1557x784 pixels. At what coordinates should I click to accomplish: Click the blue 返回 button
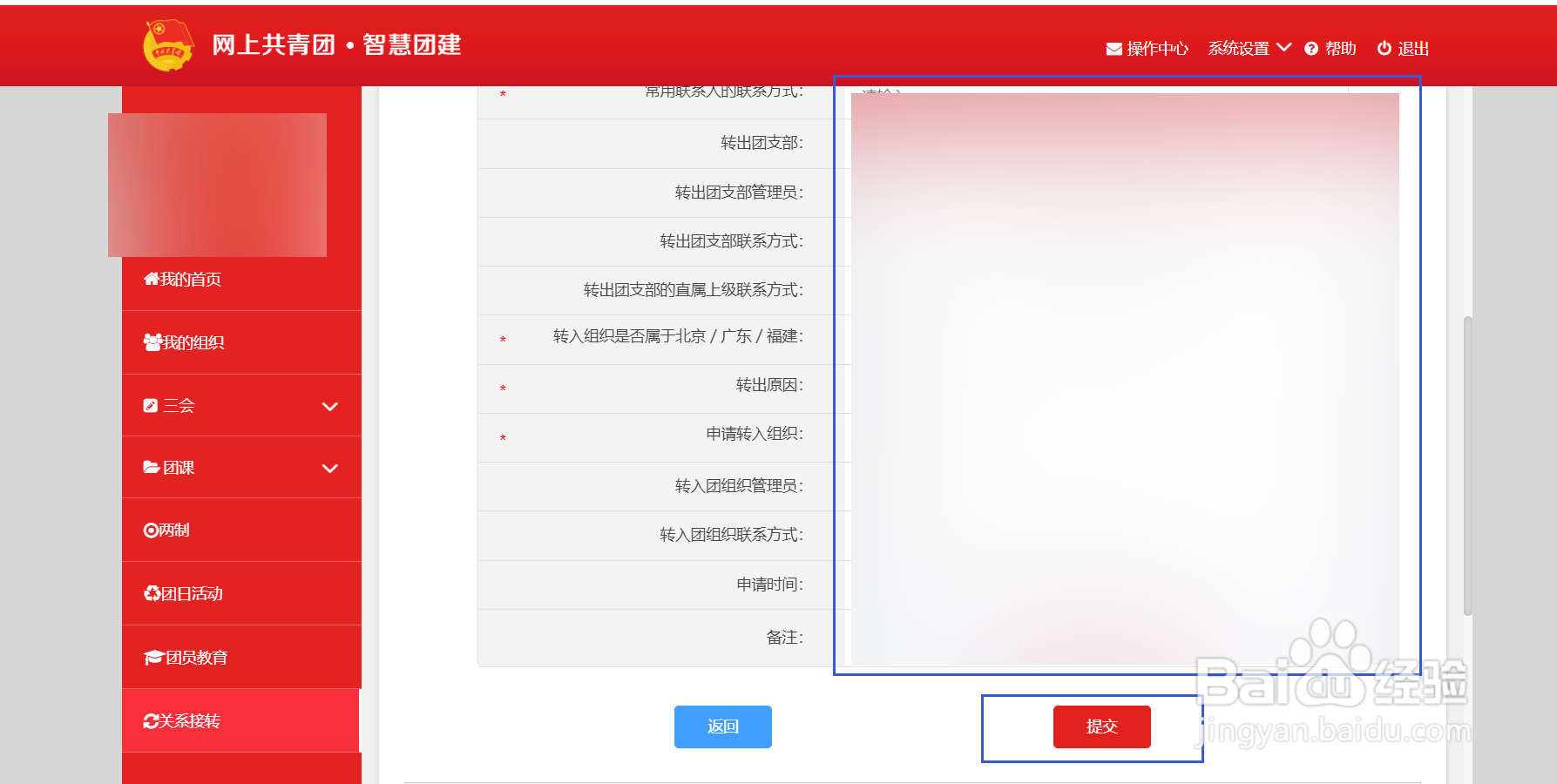coord(723,727)
